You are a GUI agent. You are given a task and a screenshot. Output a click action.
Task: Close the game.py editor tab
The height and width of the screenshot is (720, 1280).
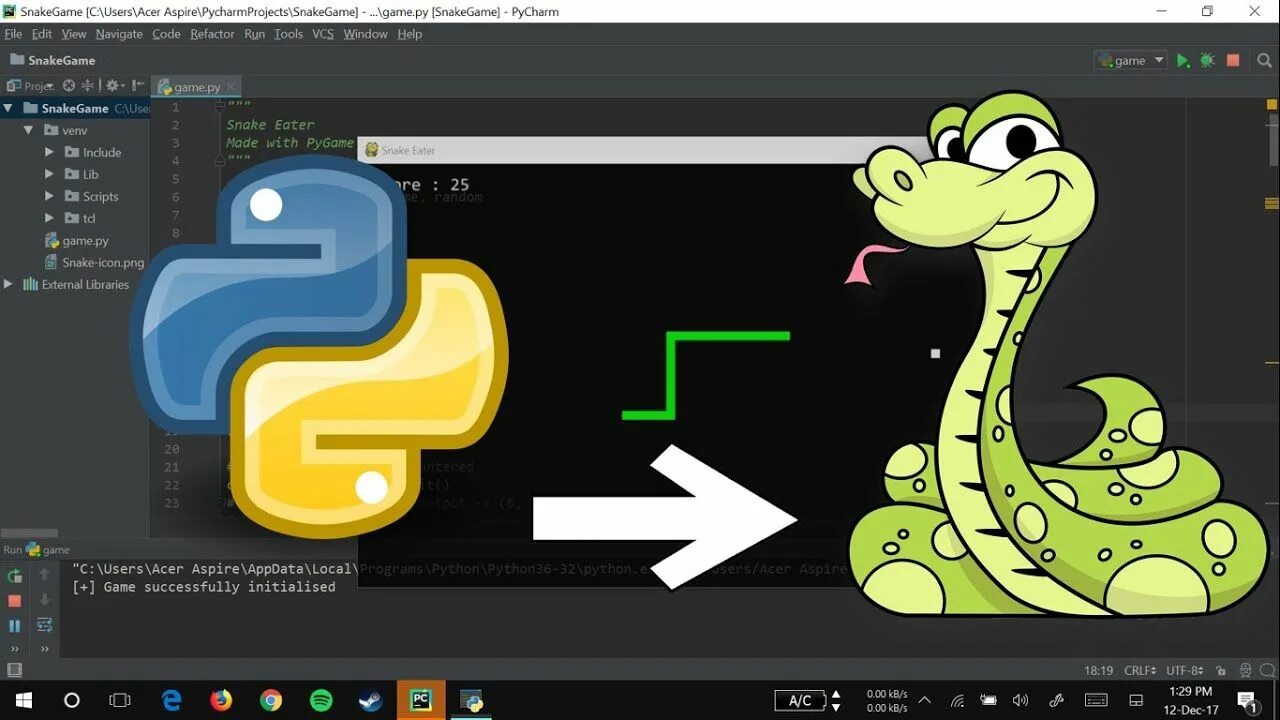coord(229,87)
